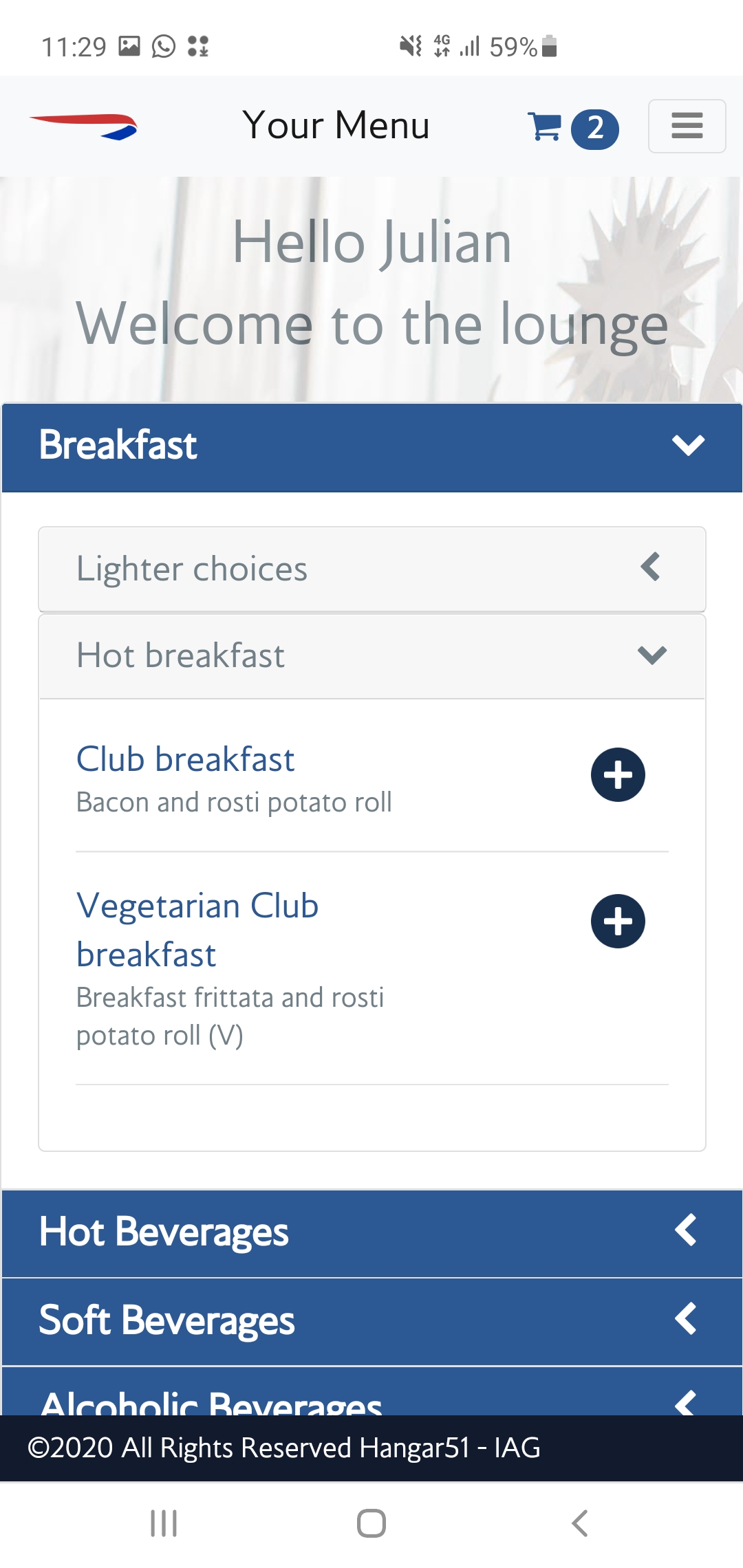Expand the Hot Beverages category
The image size is (743, 1568).
[x=686, y=1230]
